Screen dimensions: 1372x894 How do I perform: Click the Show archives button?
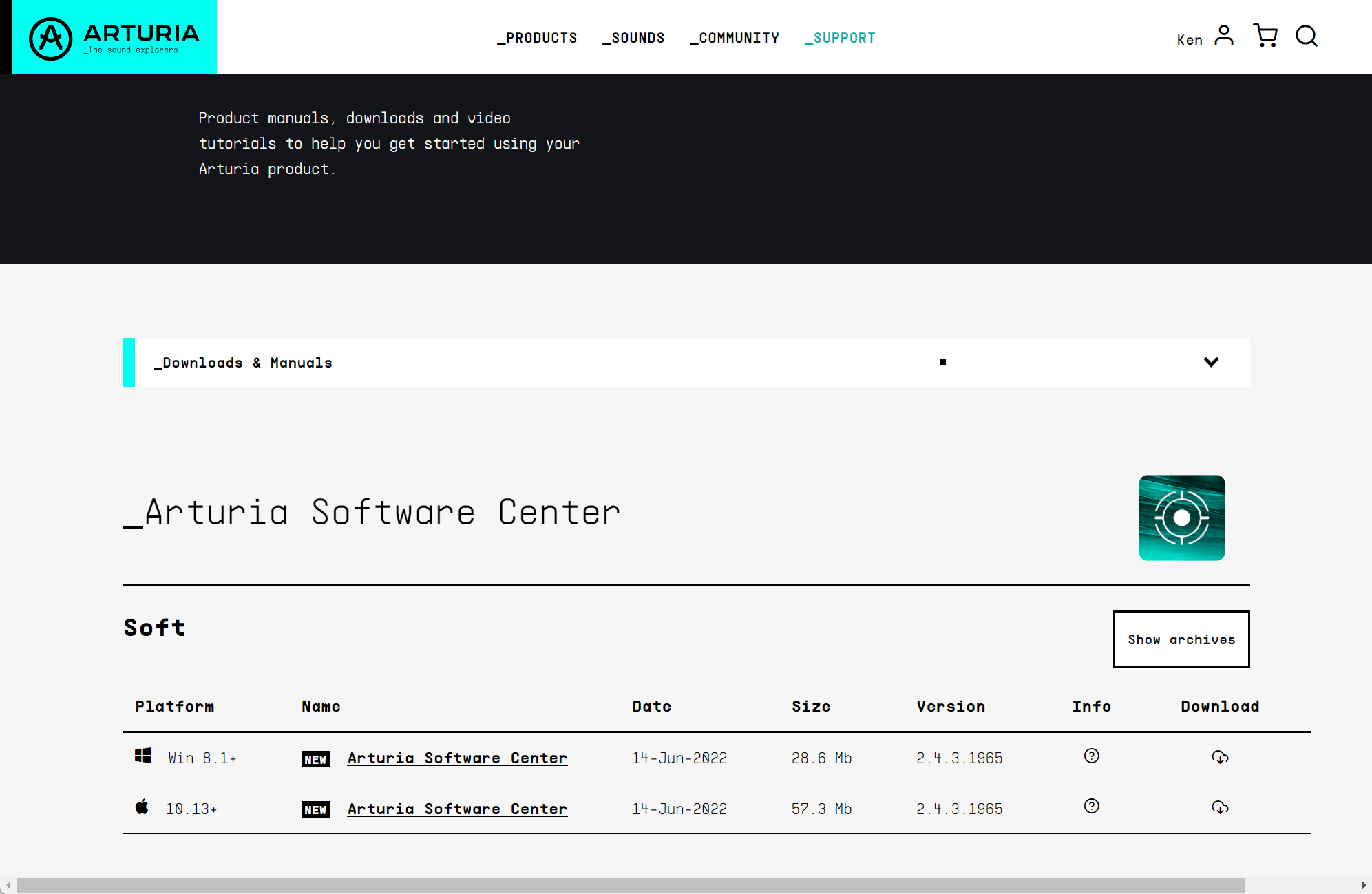pyautogui.click(x=1181, y=639)
